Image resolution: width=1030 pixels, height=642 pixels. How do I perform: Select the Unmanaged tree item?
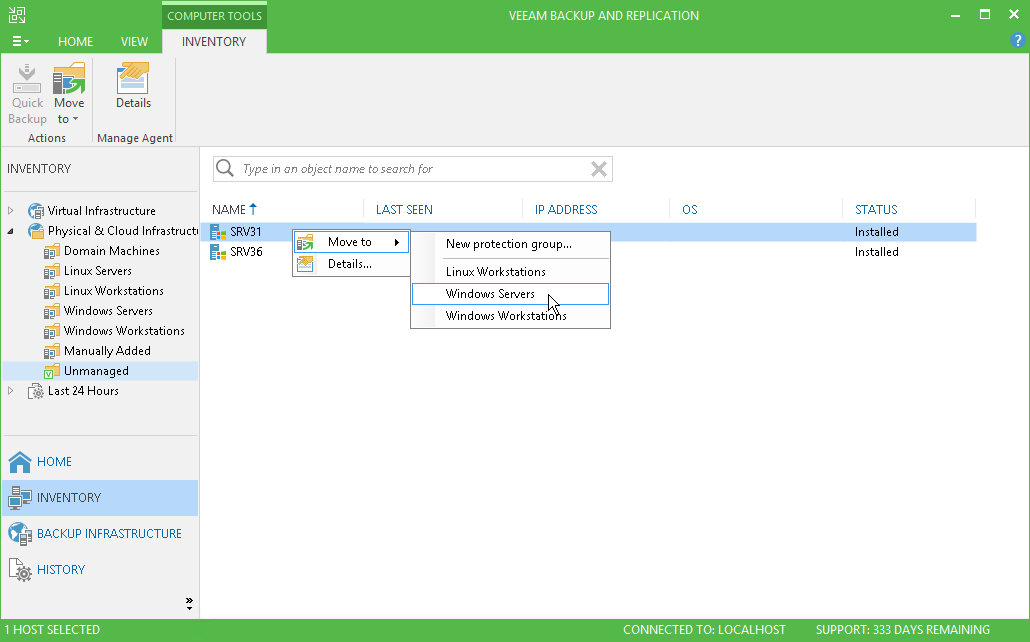96,371
